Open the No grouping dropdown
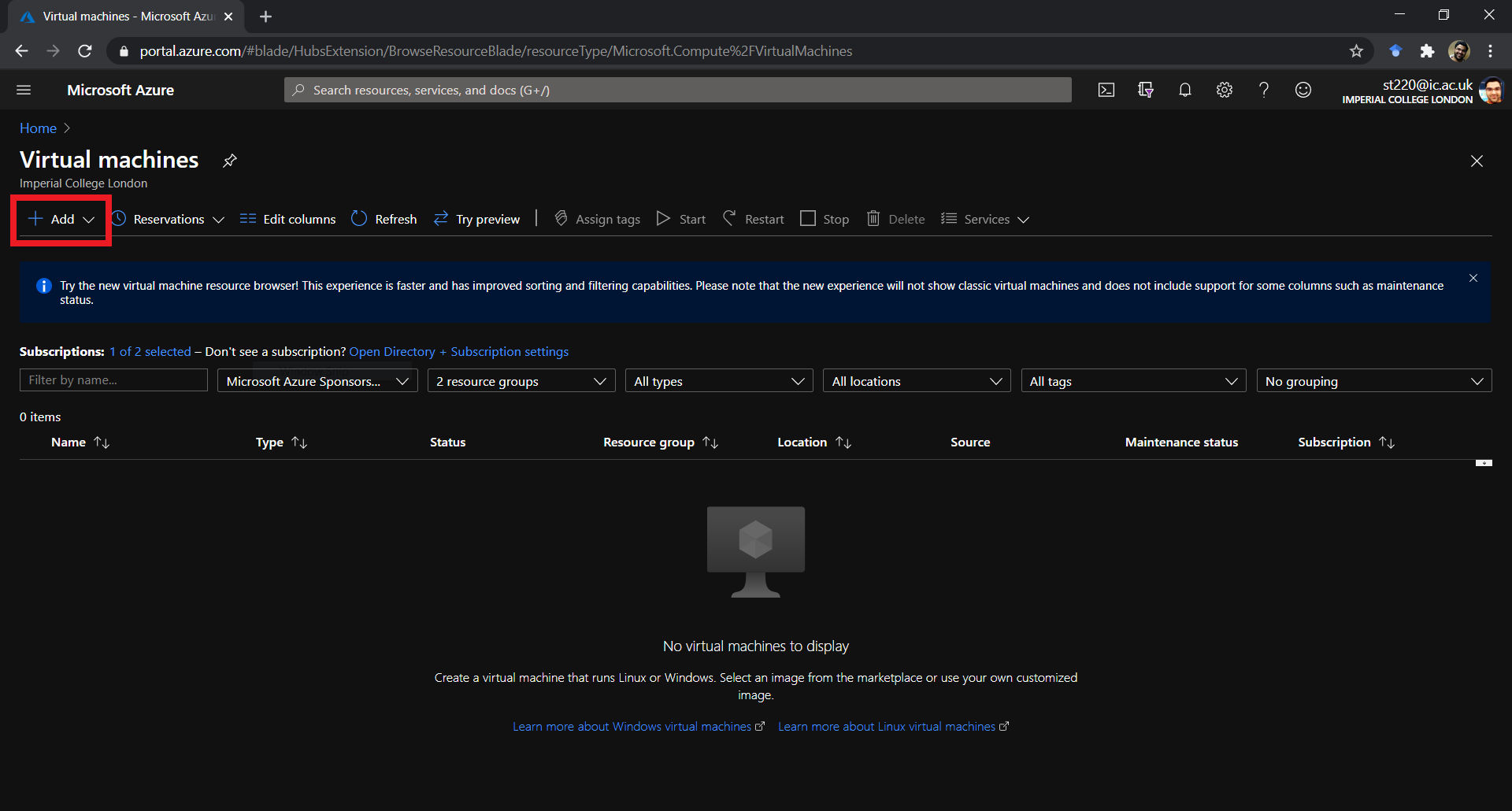 pyautogui.click(x=1374, y=381)
